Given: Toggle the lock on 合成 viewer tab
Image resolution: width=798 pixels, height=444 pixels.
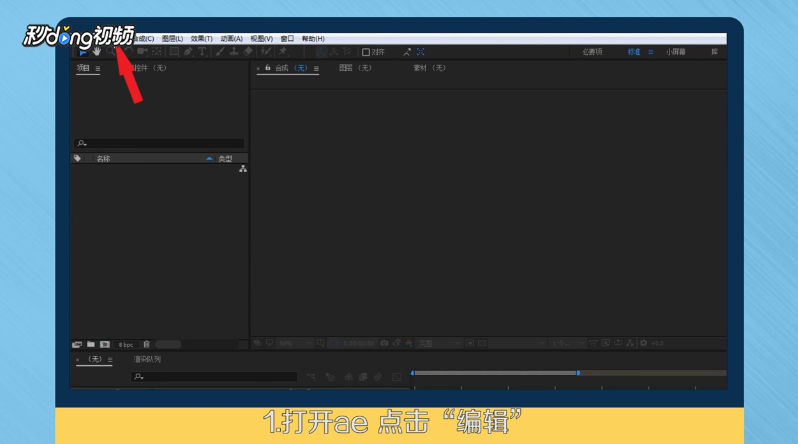Looking at the screenshot, I should (x=268, y=68).
